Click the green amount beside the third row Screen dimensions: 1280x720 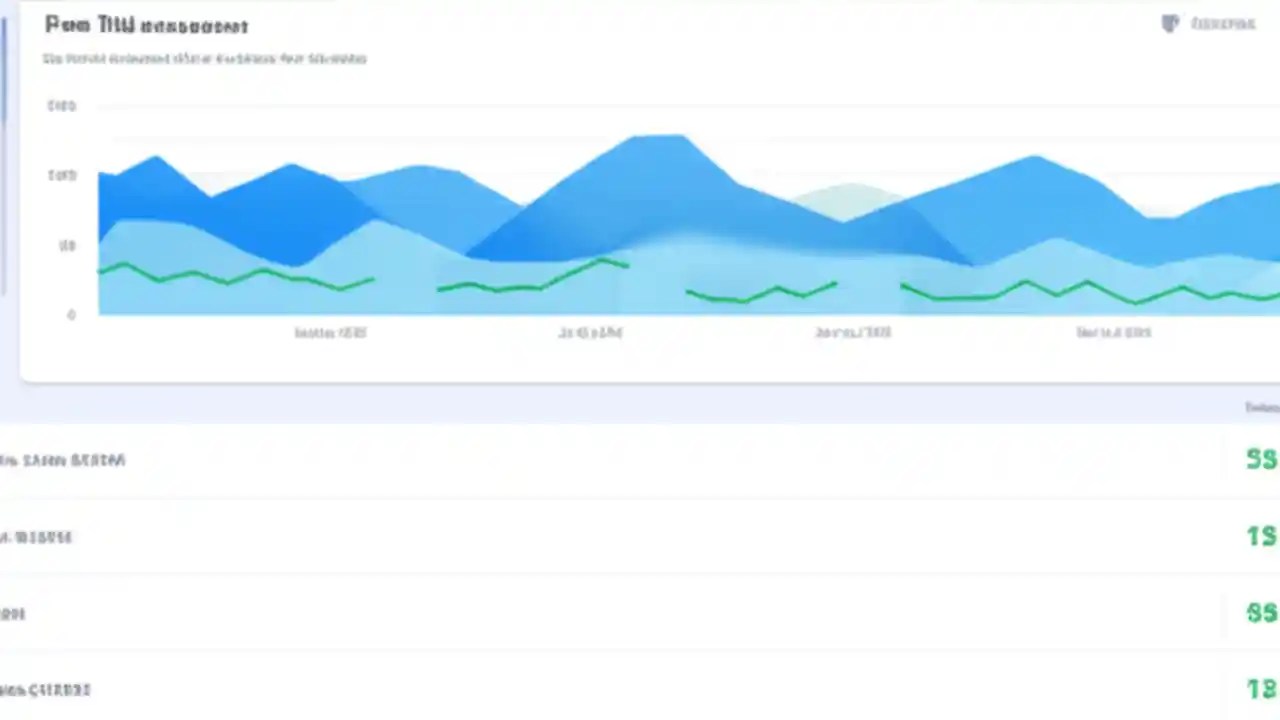[1261, 613]
